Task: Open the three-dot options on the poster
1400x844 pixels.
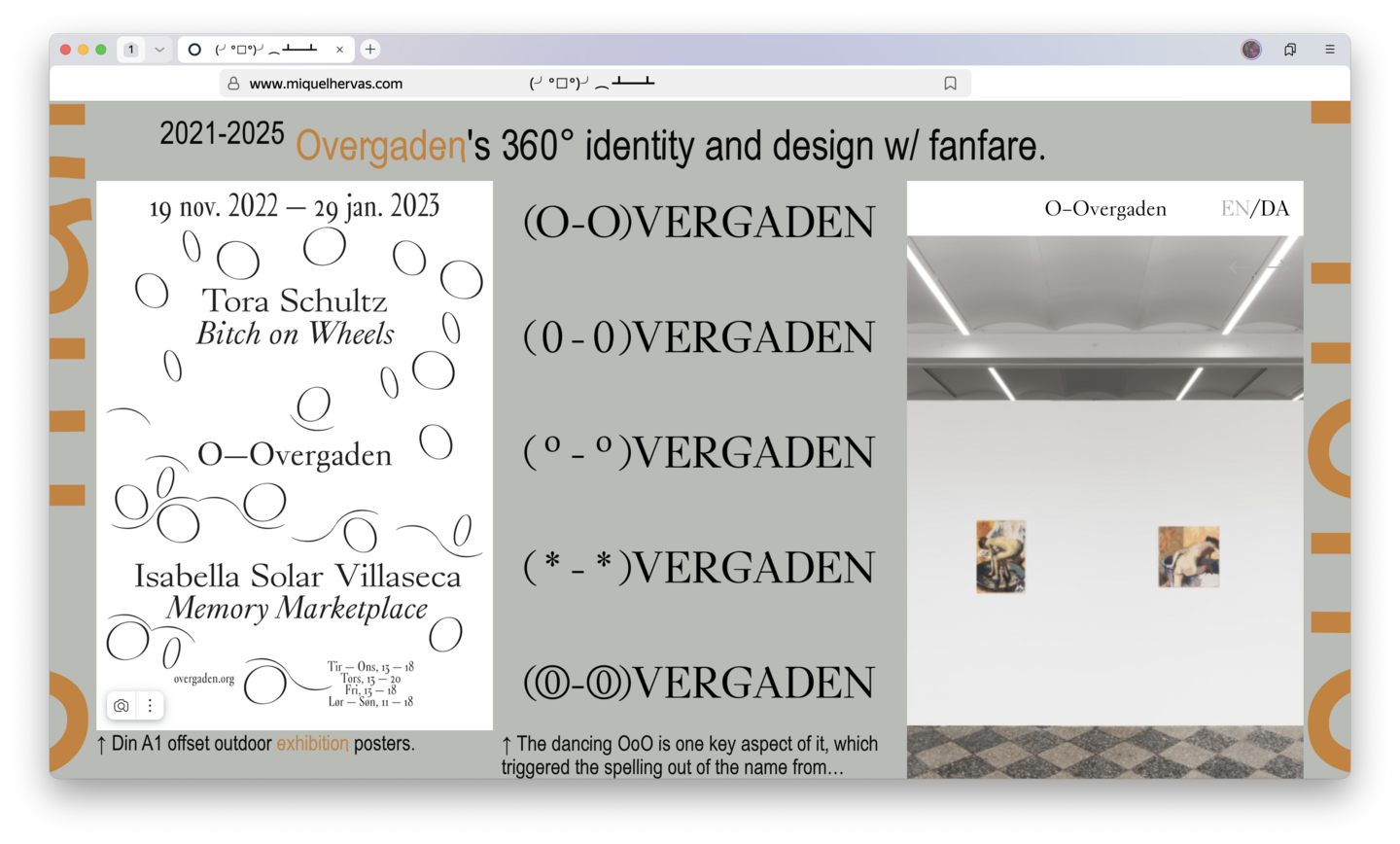Action: click(x=150, y=706)
